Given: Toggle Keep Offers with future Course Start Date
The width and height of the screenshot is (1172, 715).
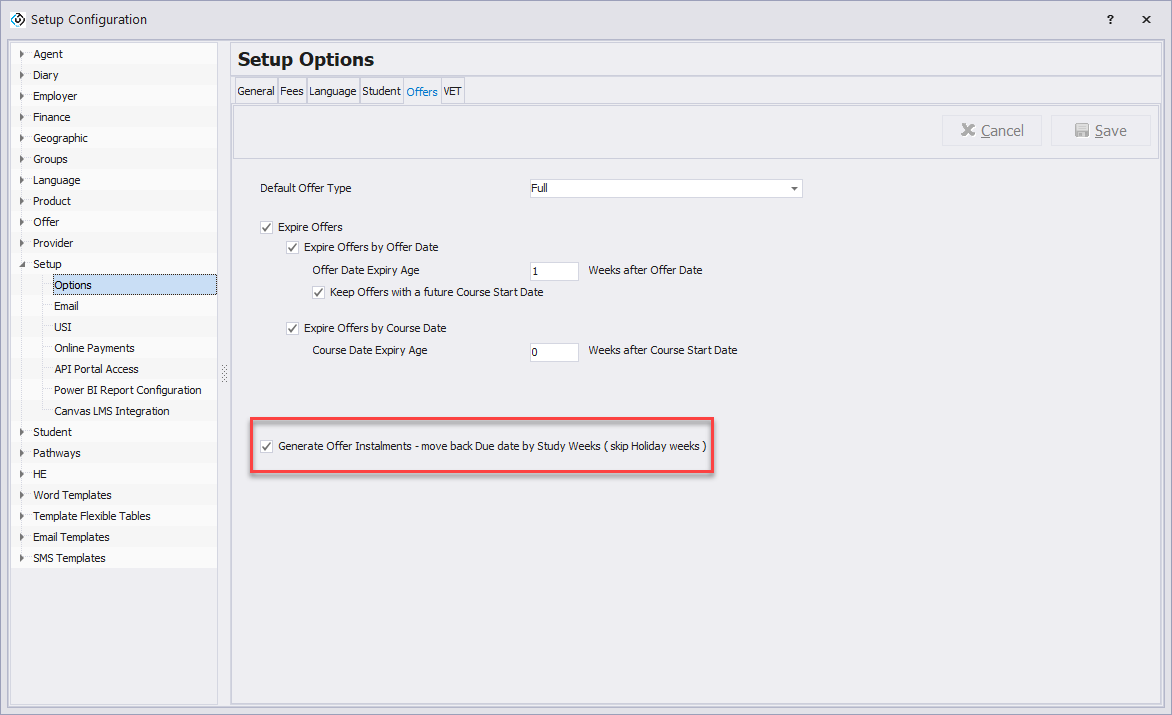Looking at the screenshot, I should click(319, 293).
